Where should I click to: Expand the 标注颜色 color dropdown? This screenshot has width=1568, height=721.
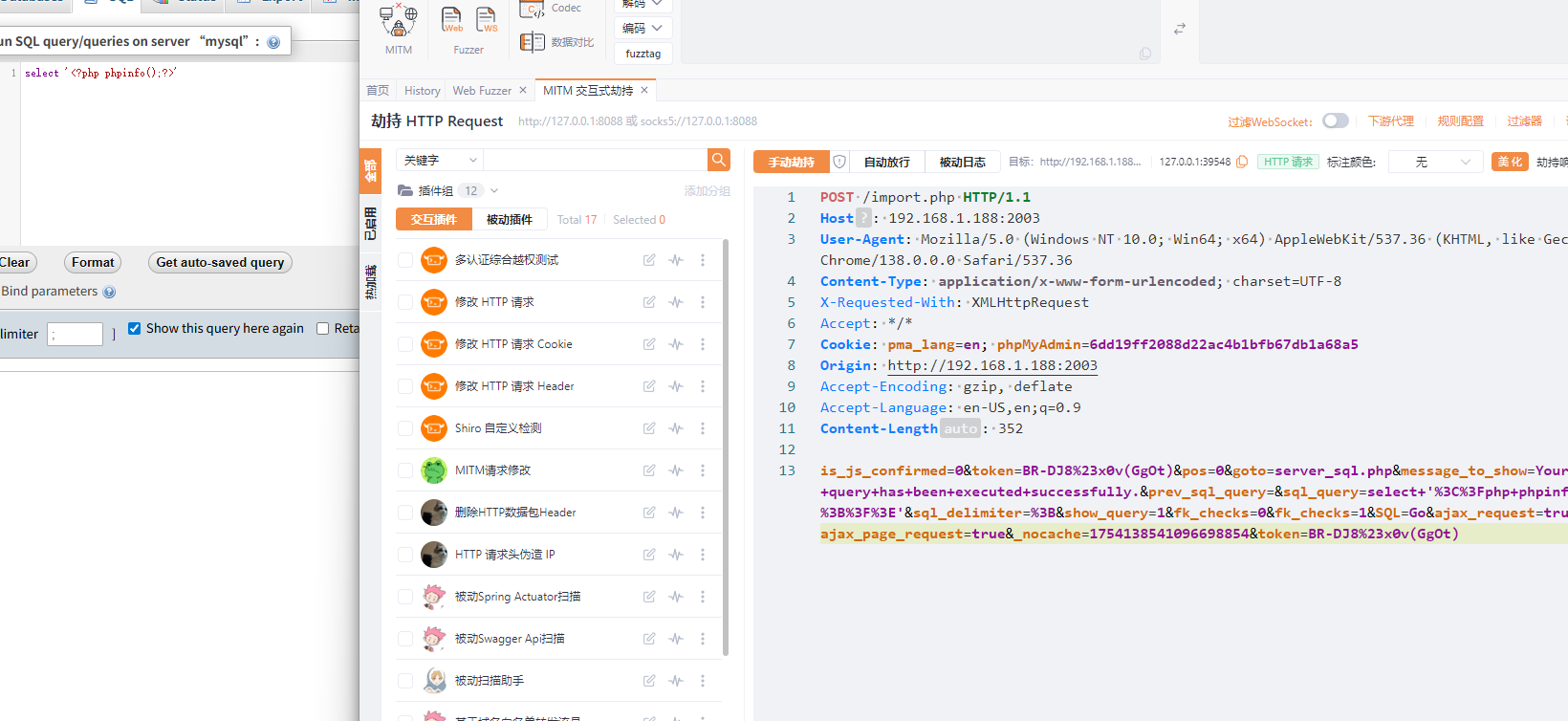[1435, 162]
